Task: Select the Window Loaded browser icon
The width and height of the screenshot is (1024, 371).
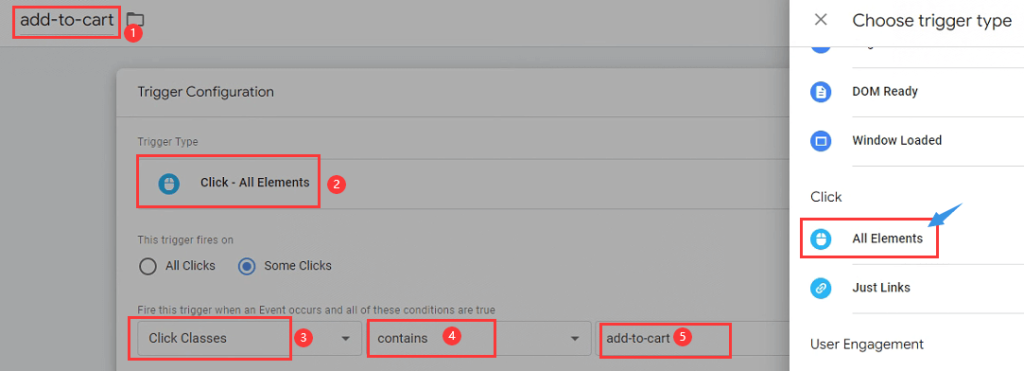Action: pyautogui.click(x=821, y=140)
